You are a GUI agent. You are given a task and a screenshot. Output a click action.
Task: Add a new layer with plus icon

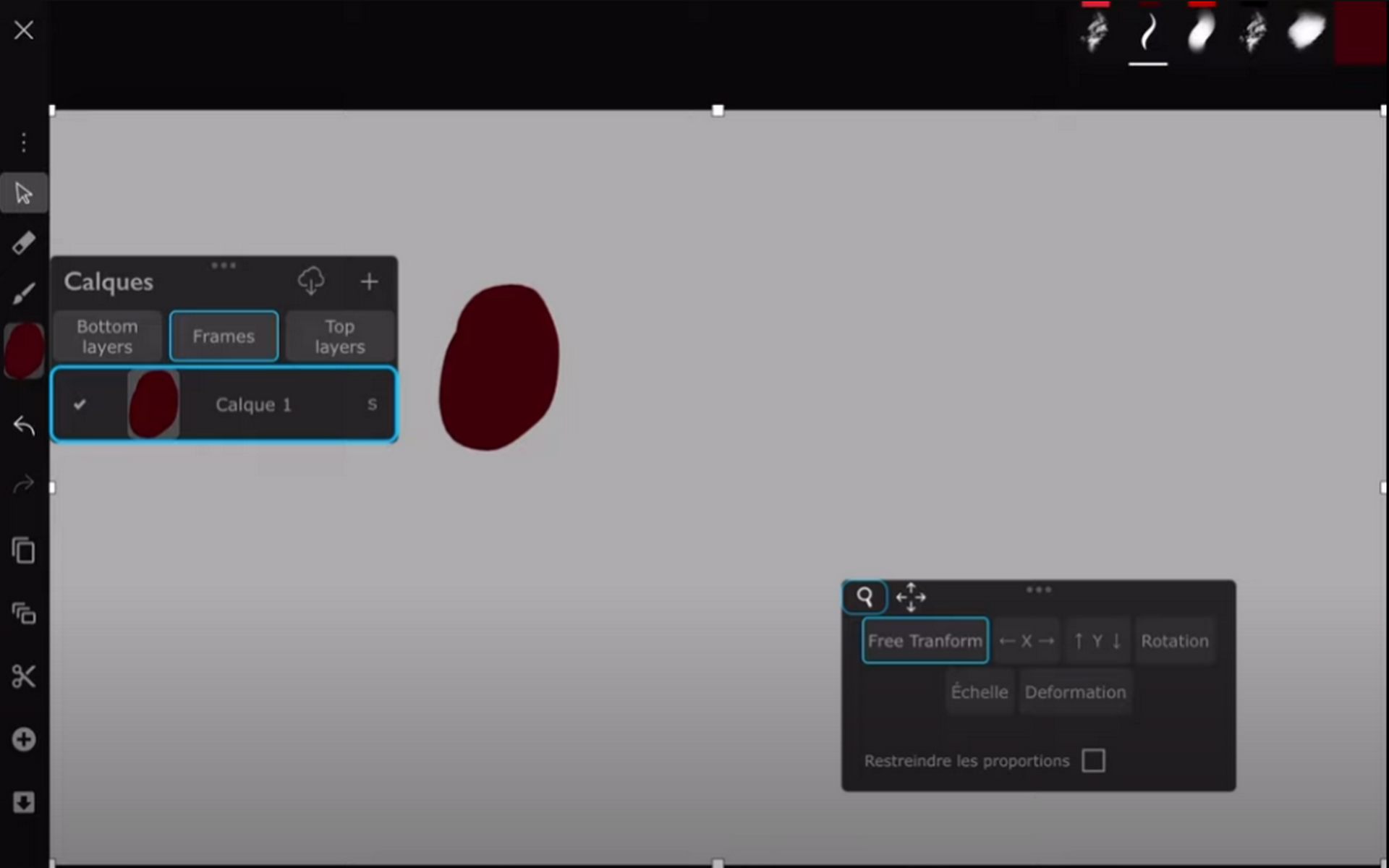tap(369, 281)
